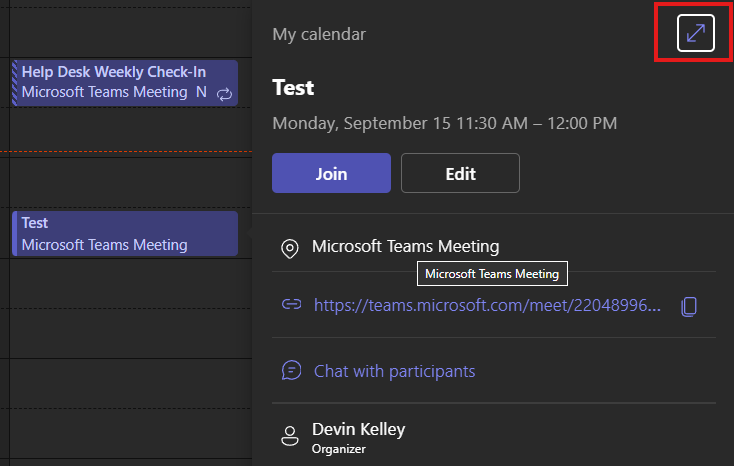Click the chain link icon beside URL
Screen dimensions: 734x466
click(x=291, y=306)
